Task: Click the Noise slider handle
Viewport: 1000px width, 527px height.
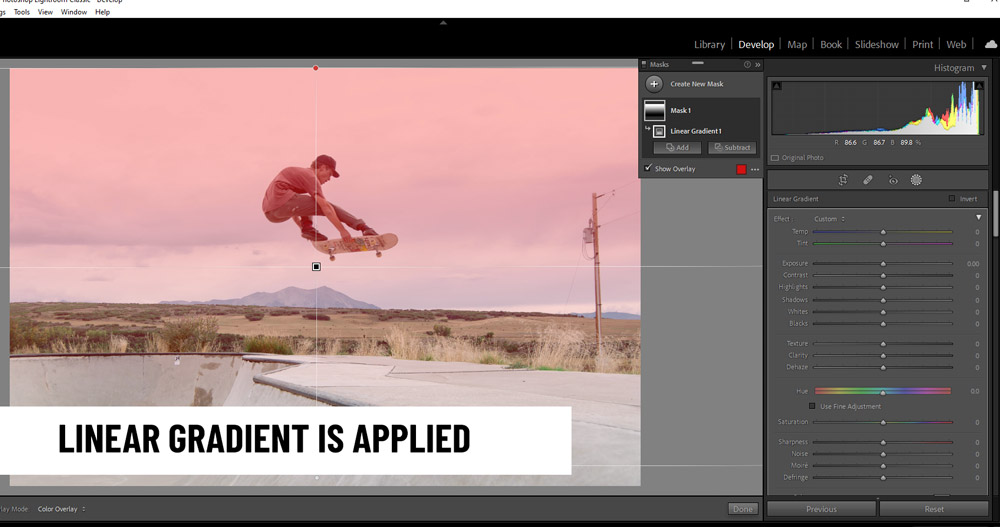Action: 883,454
